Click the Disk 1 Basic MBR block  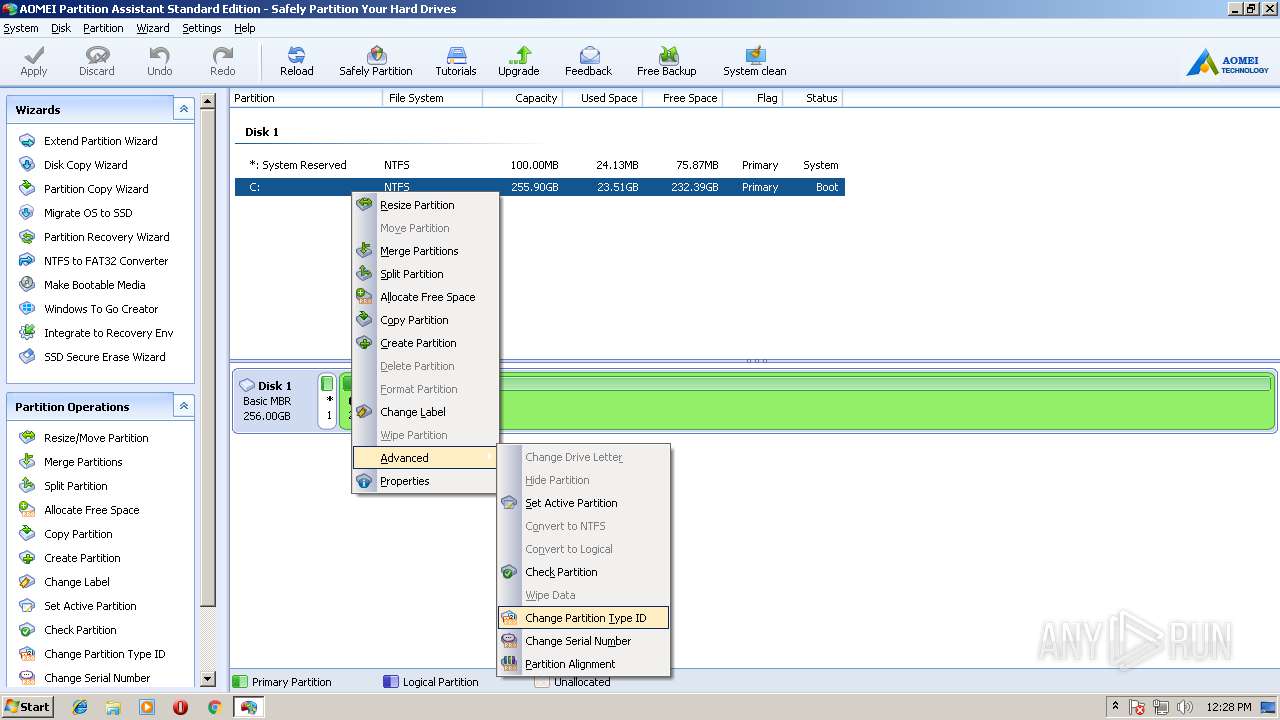(275, 401)
